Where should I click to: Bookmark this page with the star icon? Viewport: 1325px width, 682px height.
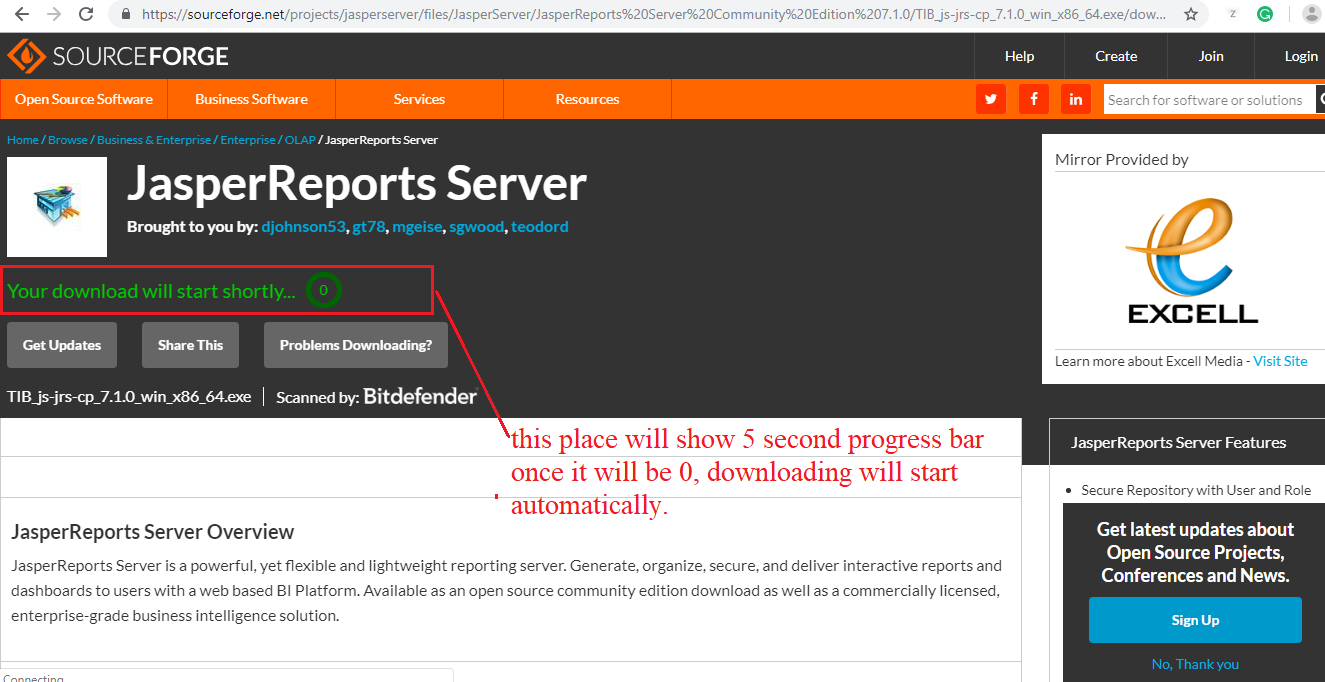tap(1191, 15)
